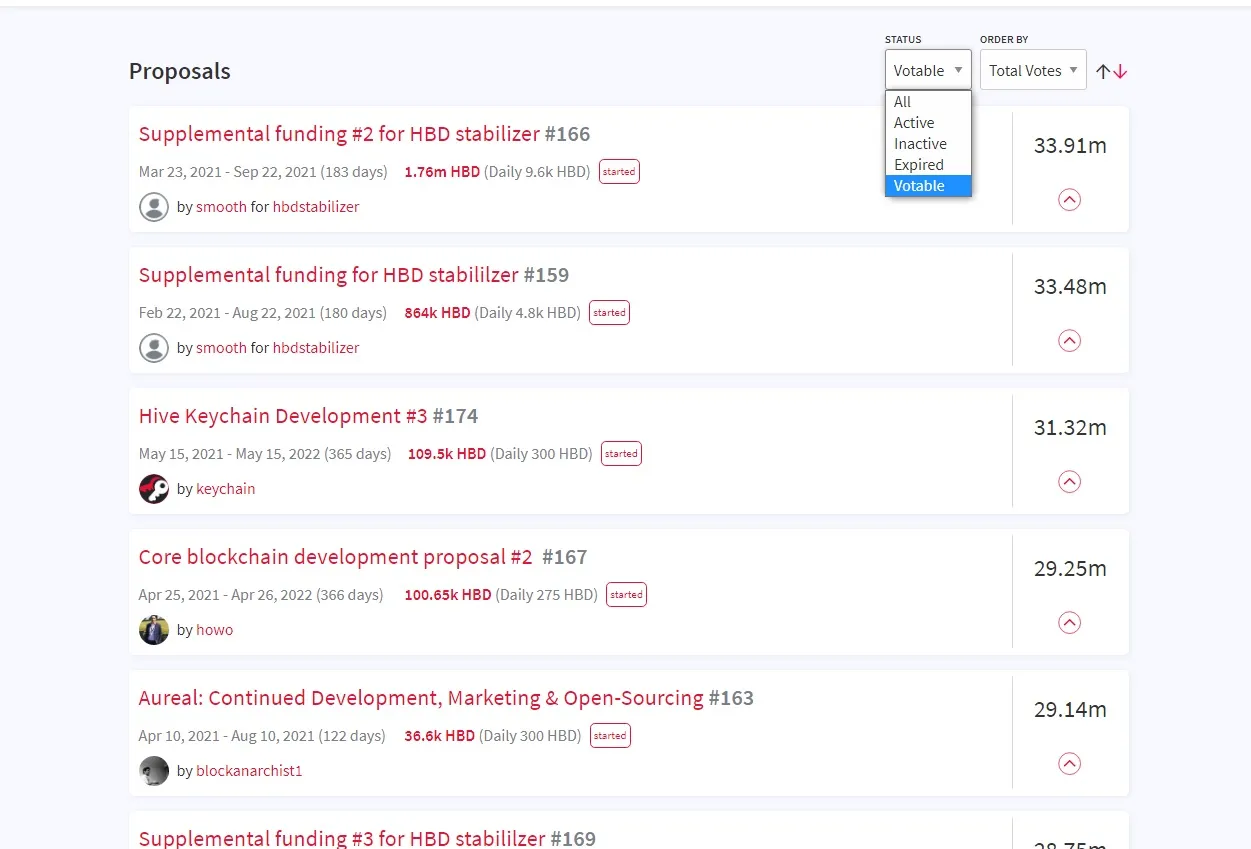Select All in the status list

928,102
